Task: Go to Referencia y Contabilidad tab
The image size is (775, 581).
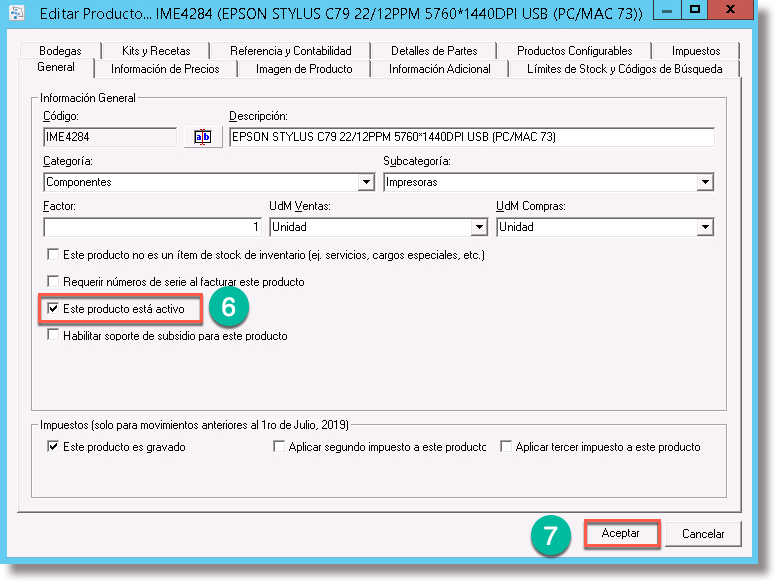Action: point(291,51)
